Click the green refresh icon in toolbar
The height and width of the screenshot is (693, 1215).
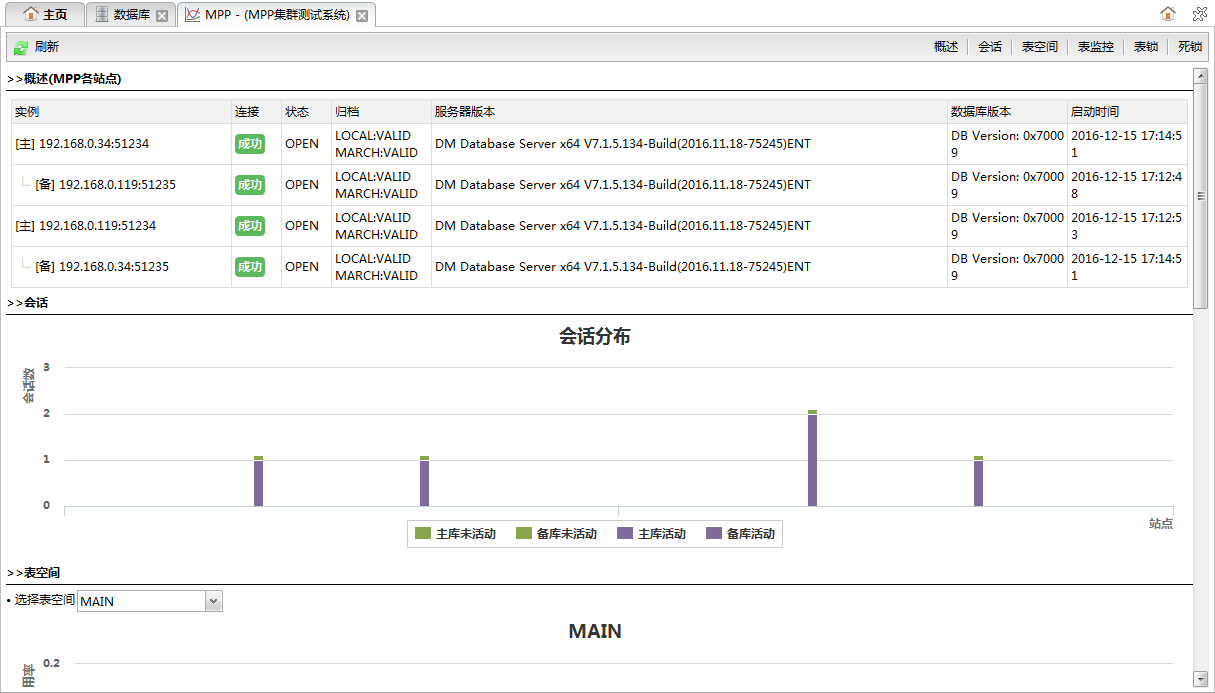pyautogui.click(x=20, y=47)
